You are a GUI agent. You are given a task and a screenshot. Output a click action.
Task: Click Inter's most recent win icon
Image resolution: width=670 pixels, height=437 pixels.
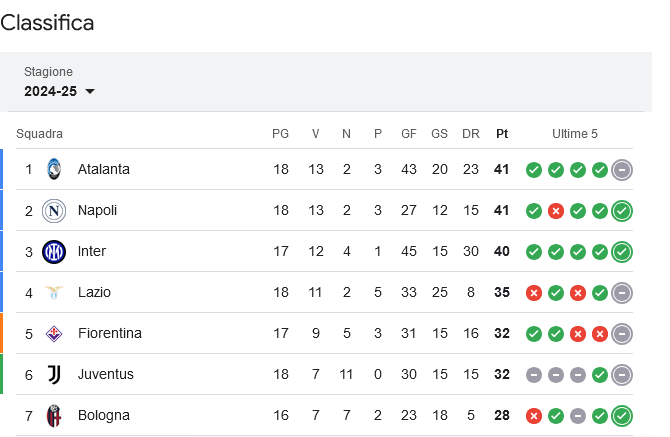point(622,252)
